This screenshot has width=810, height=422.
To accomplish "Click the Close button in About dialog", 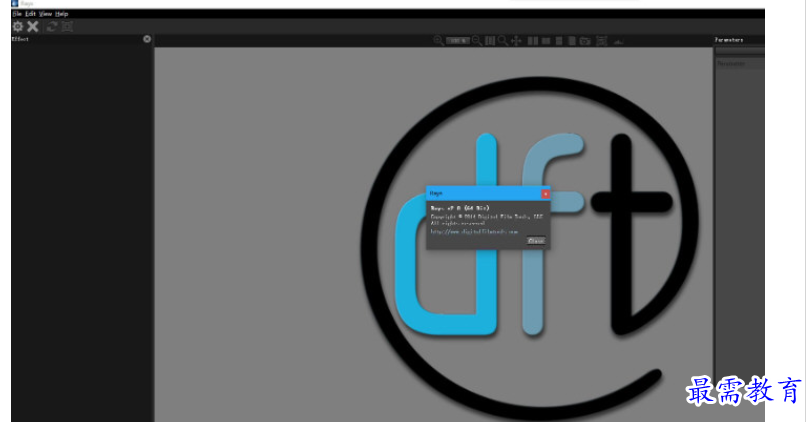I will 536,241.
